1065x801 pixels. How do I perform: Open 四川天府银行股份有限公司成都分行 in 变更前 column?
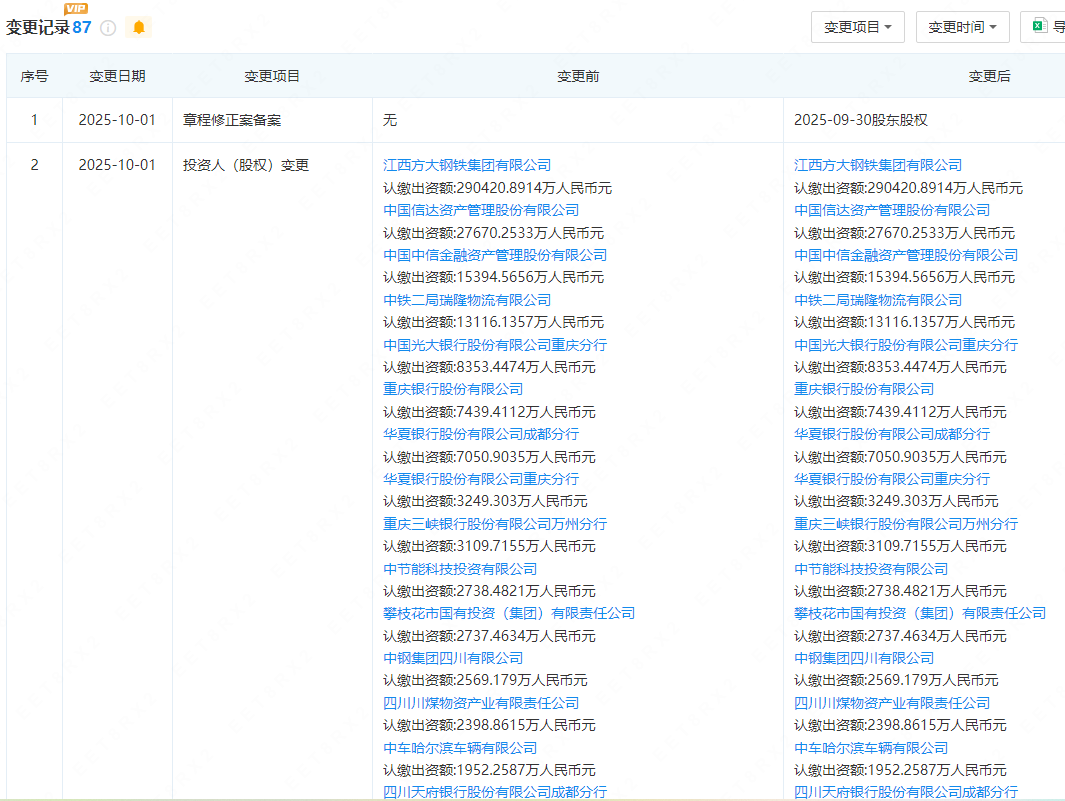click(x=495, y=792)
